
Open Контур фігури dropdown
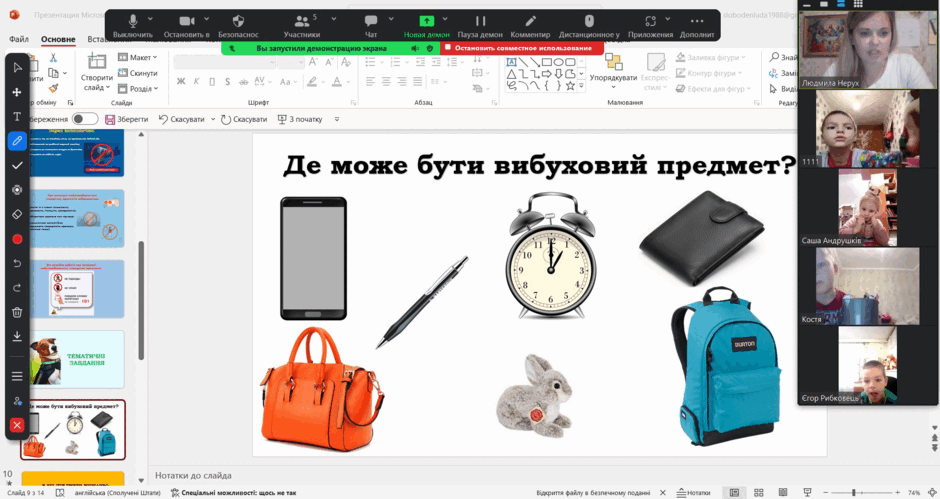click(710, 73)
